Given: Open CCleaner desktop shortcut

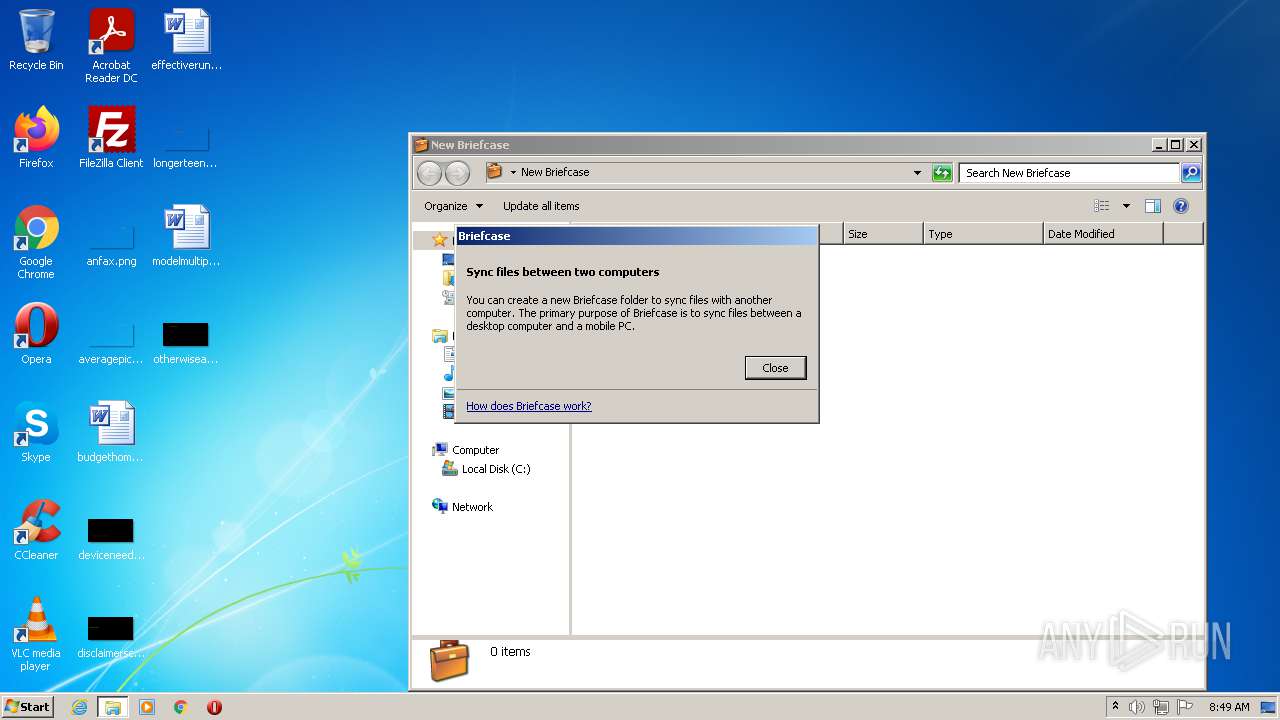Looking at the screenshot, I should coord(36,530).
